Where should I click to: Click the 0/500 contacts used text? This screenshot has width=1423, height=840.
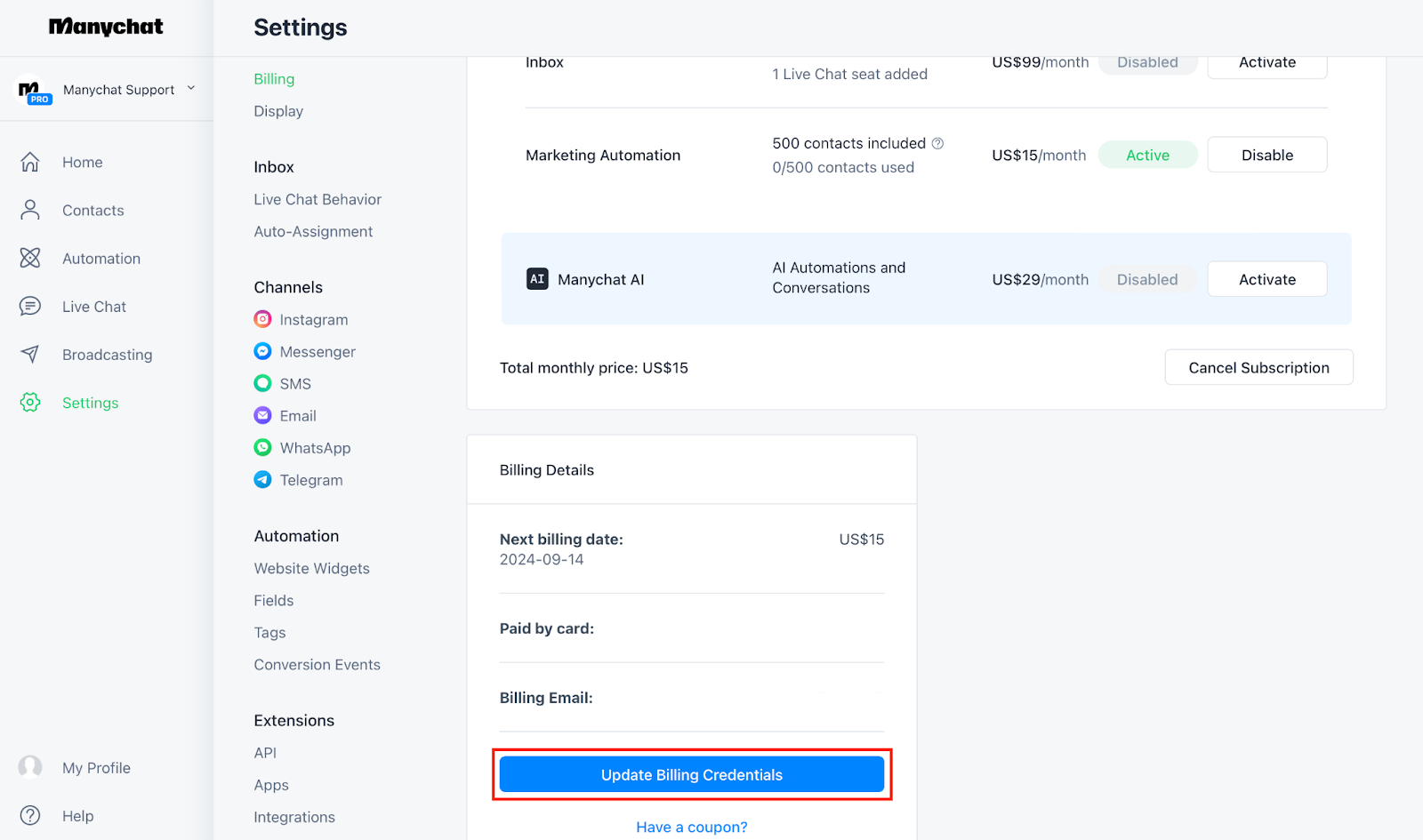843,167
